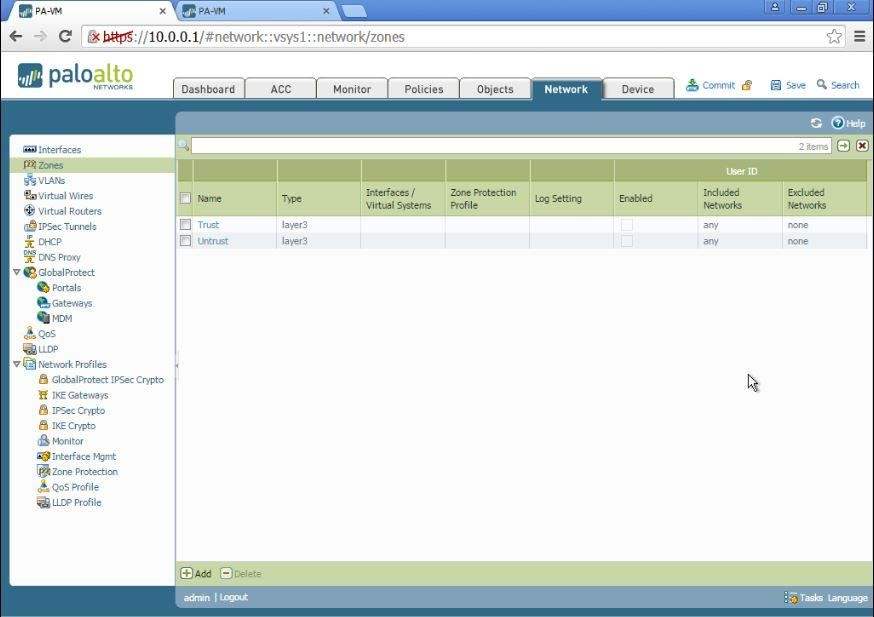Clear the filter with the X icon

pyautogui.click(x=862, y=146)
